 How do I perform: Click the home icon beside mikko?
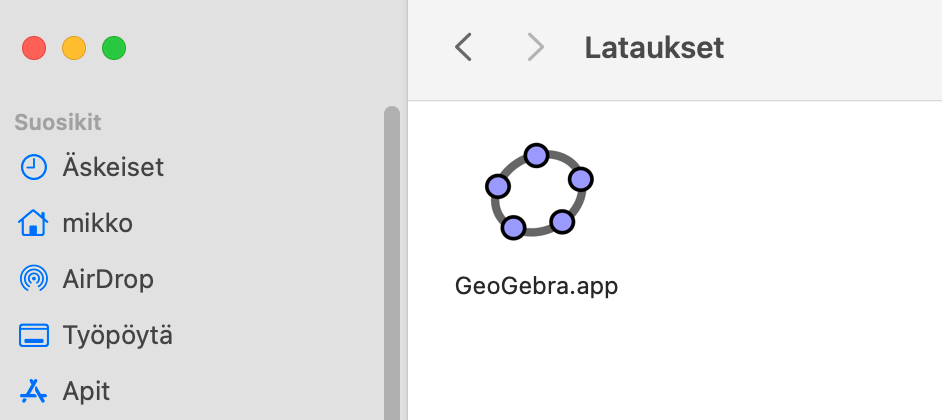pyautogui.click(x=34, y=222)
